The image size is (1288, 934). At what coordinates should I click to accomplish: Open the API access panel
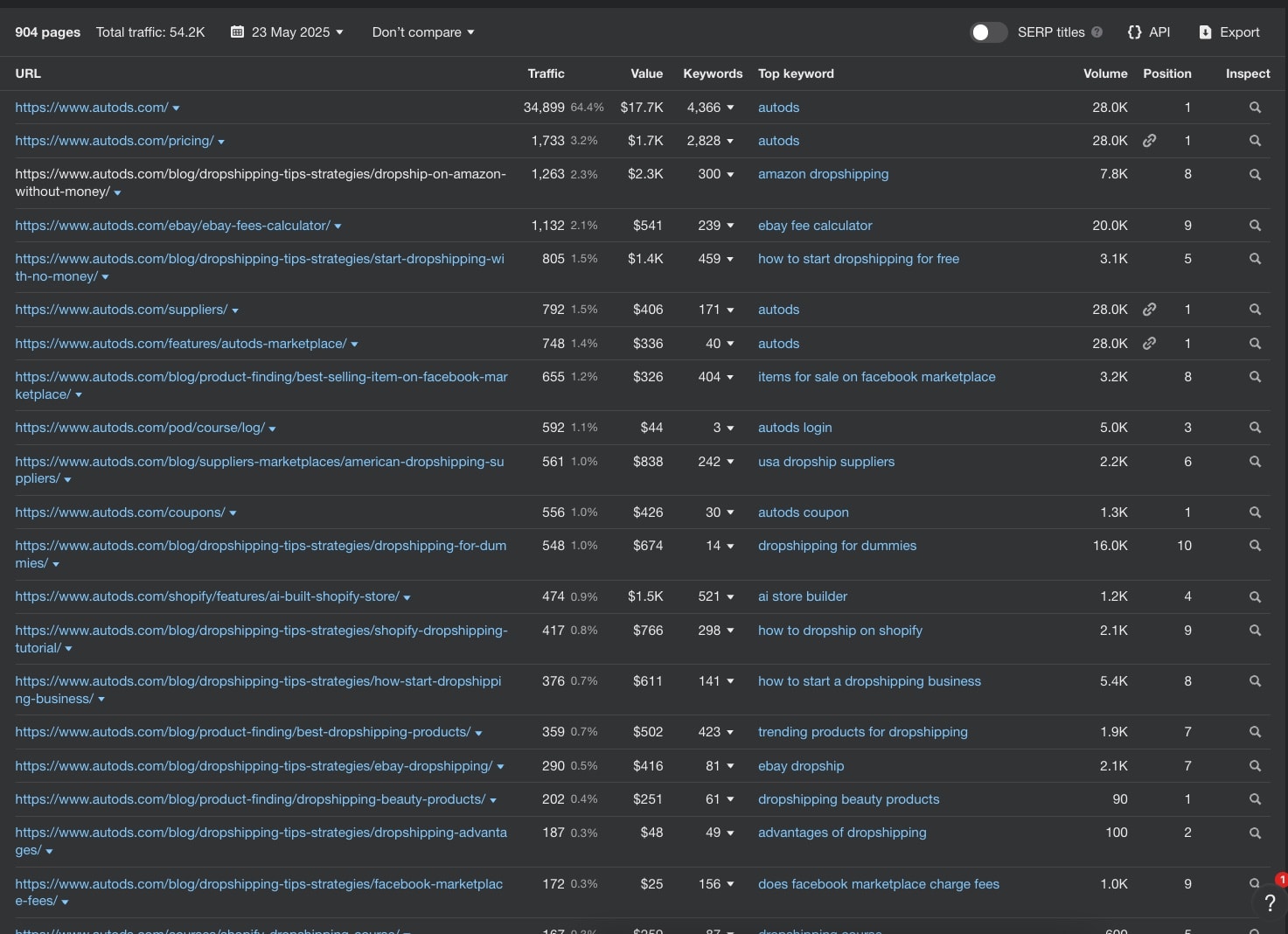click(1149, 31)
